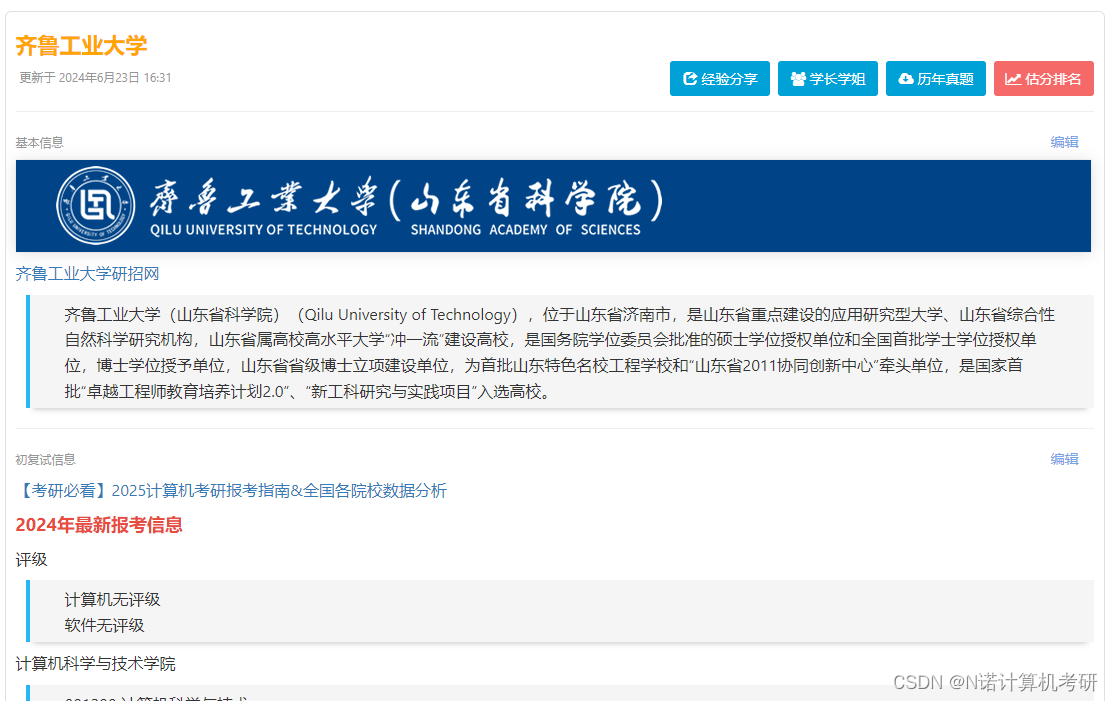
Task: Click the chart icon in 估分排名
Action: point(1013,79)
